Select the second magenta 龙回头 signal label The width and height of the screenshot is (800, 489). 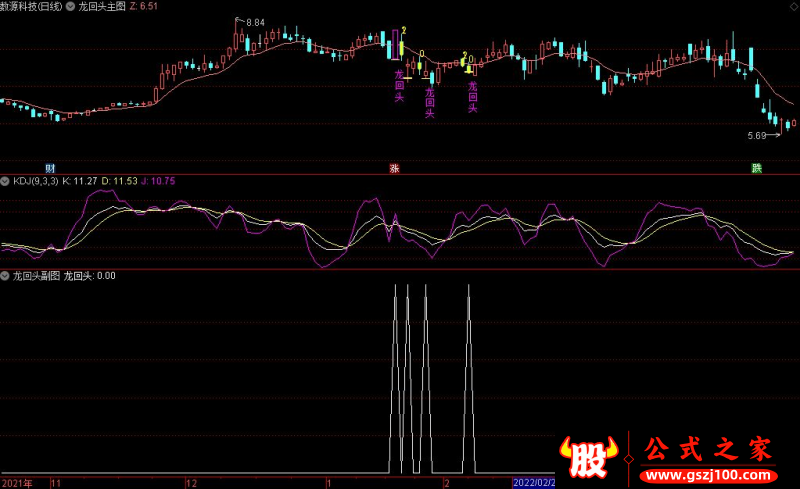430,103
